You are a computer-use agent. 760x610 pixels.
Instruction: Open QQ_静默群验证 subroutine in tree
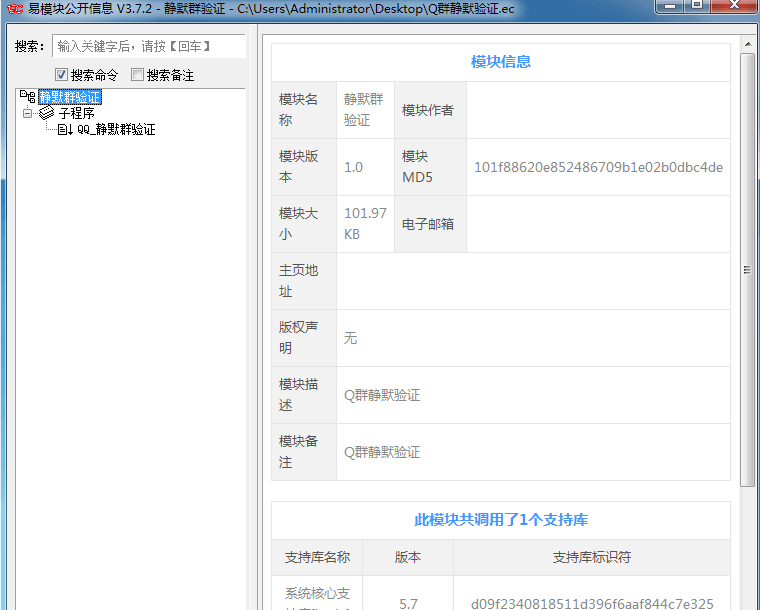pos(116,129)
